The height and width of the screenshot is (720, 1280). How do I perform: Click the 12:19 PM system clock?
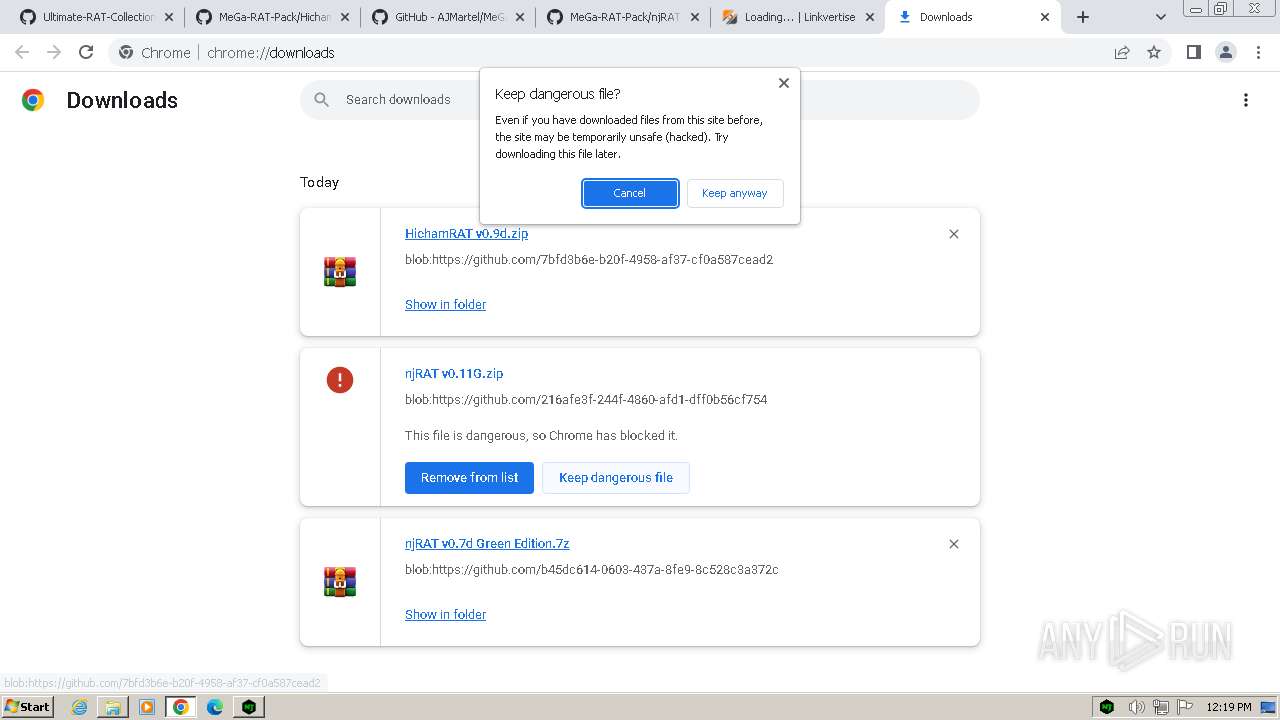pos(1229,707)
